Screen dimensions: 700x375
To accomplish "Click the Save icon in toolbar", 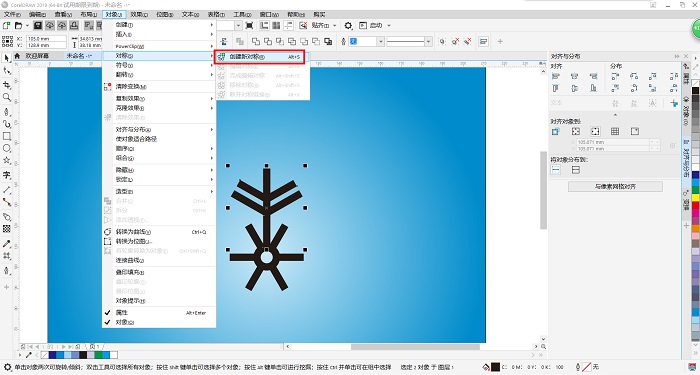I will [x=38, y=25].
